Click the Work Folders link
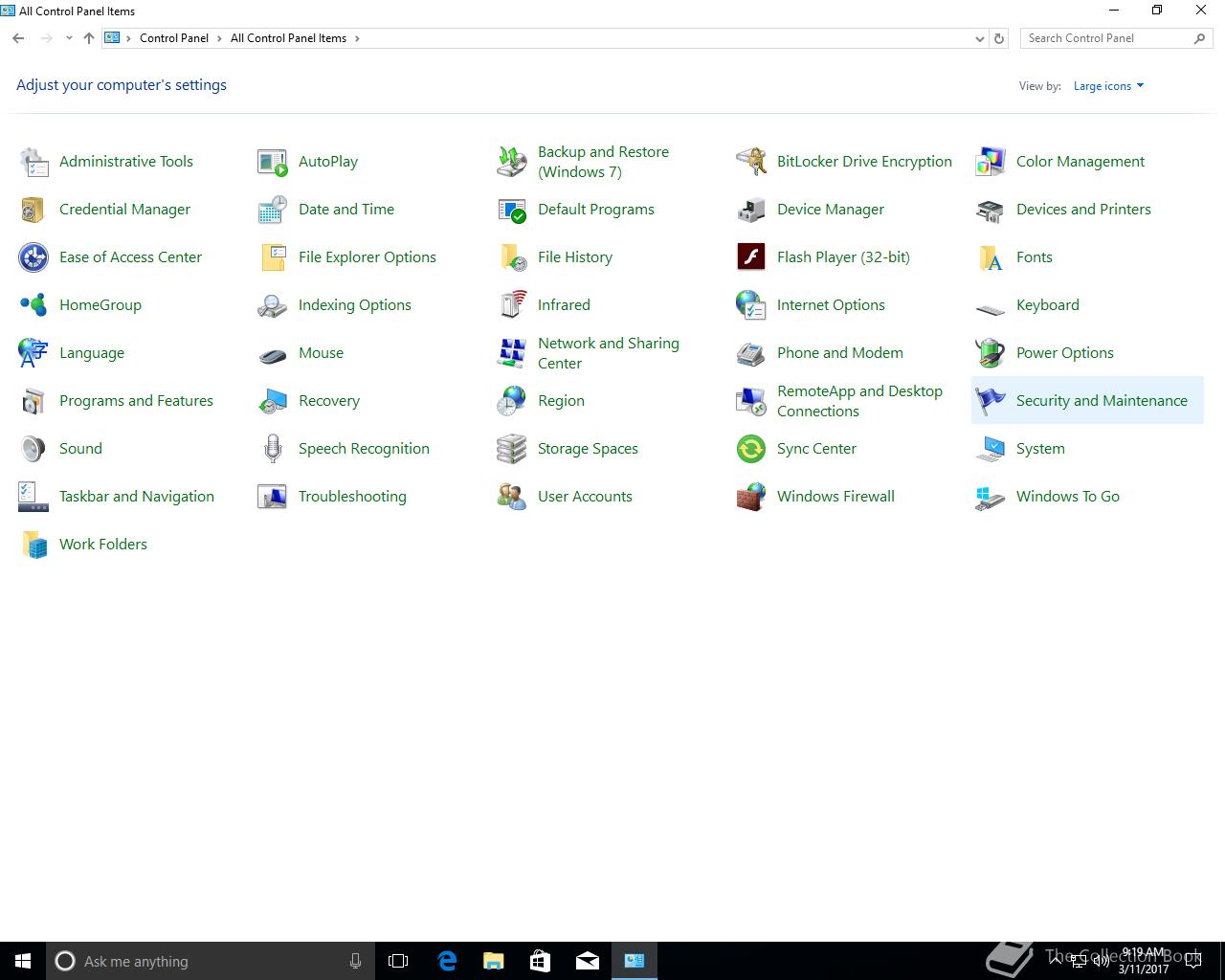 click(103, 545)
